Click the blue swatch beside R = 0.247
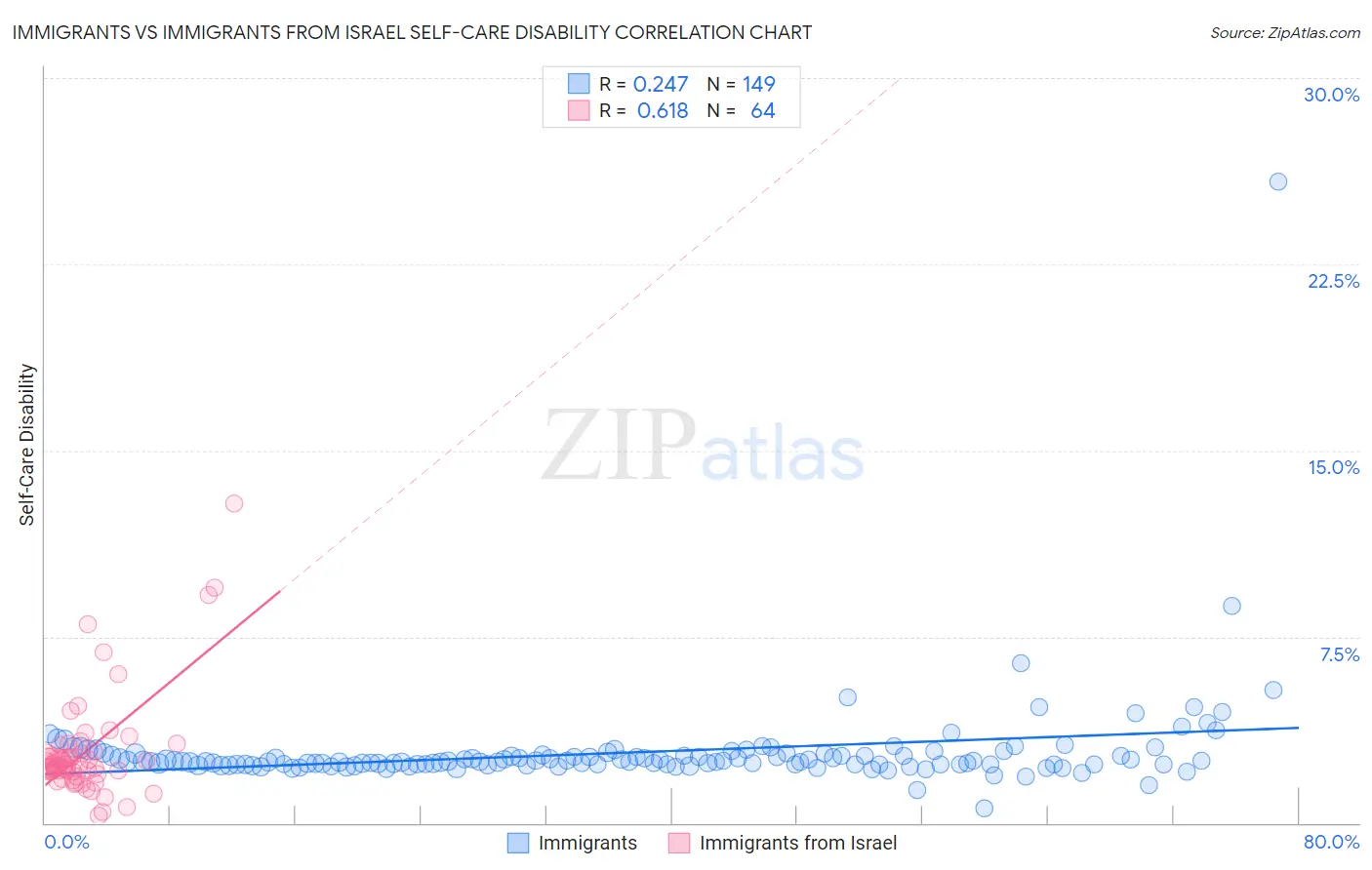Viewport: 1372px width, 870px height. point(579,84)
